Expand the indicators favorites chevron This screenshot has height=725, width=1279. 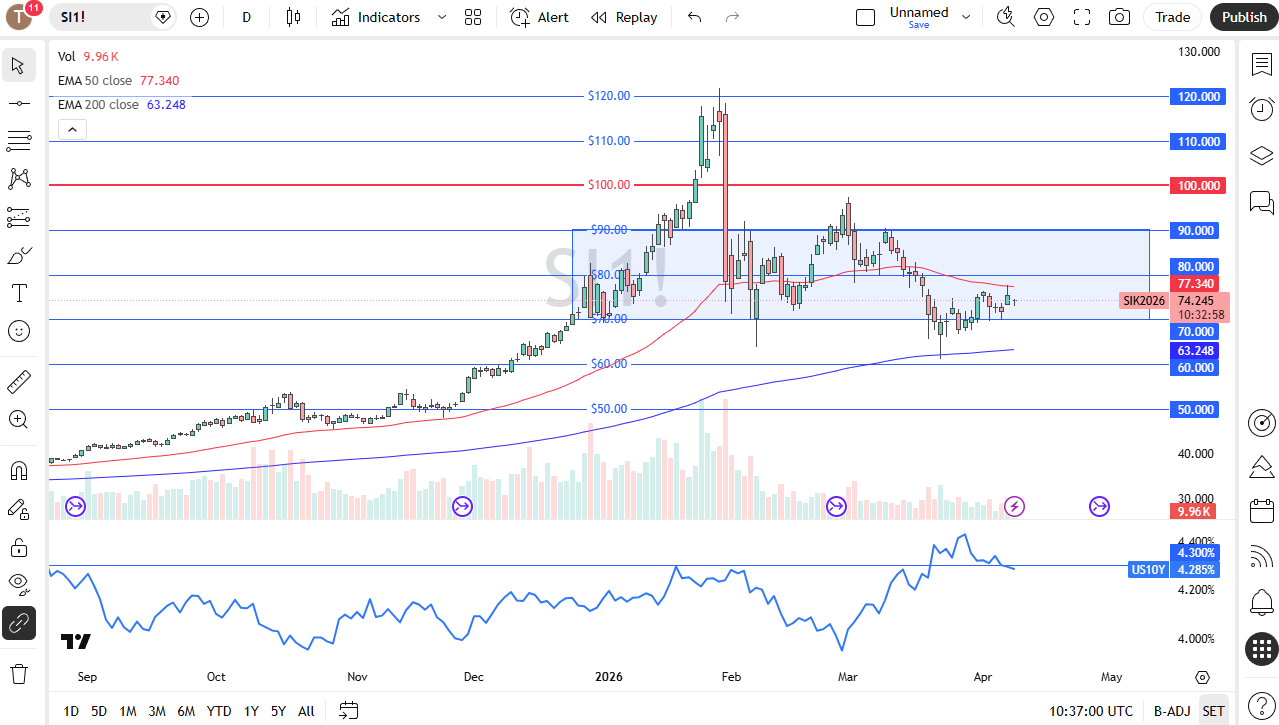click(x=441, y=17)
